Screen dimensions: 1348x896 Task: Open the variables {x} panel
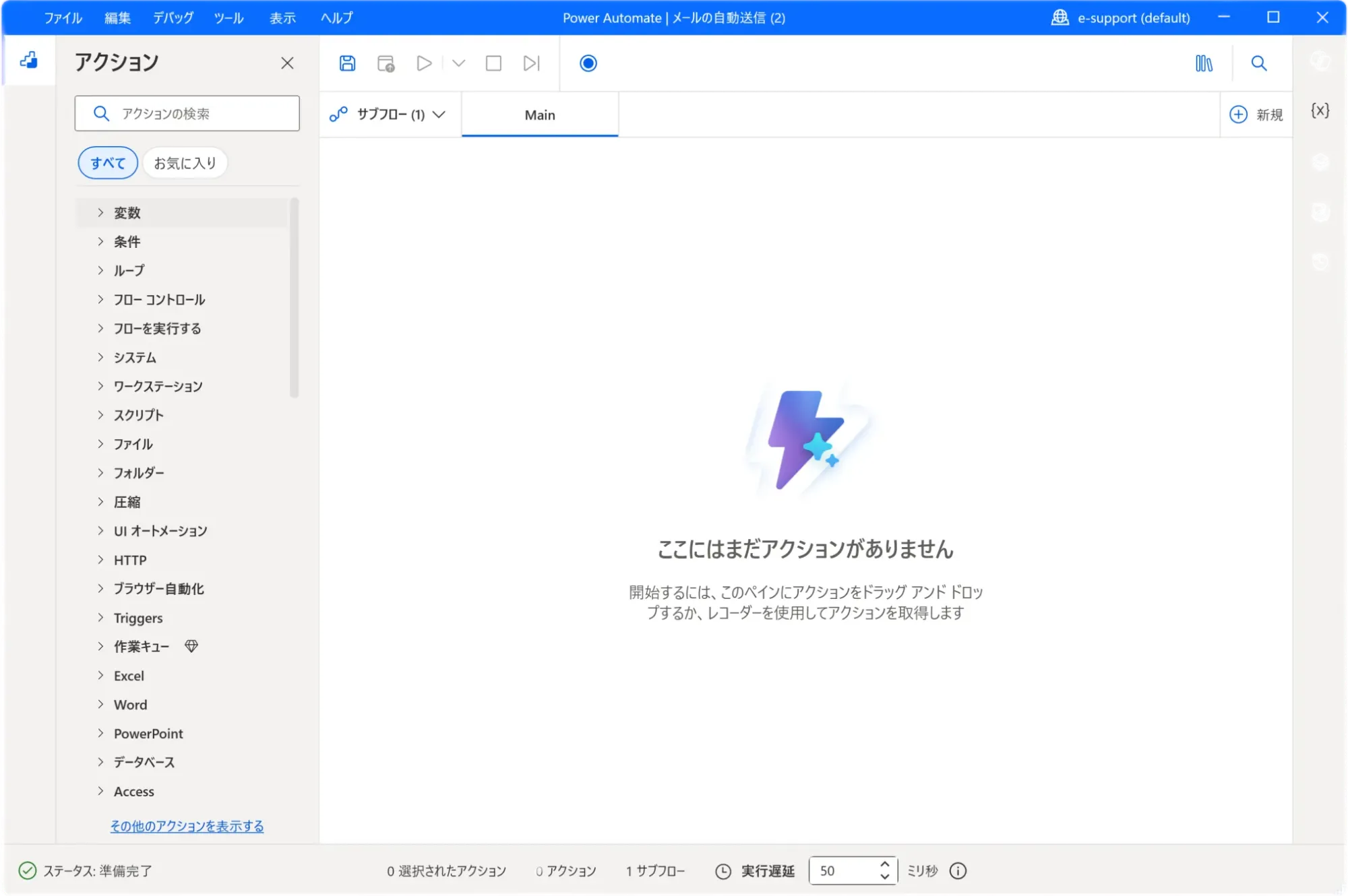coord(1320,110)
